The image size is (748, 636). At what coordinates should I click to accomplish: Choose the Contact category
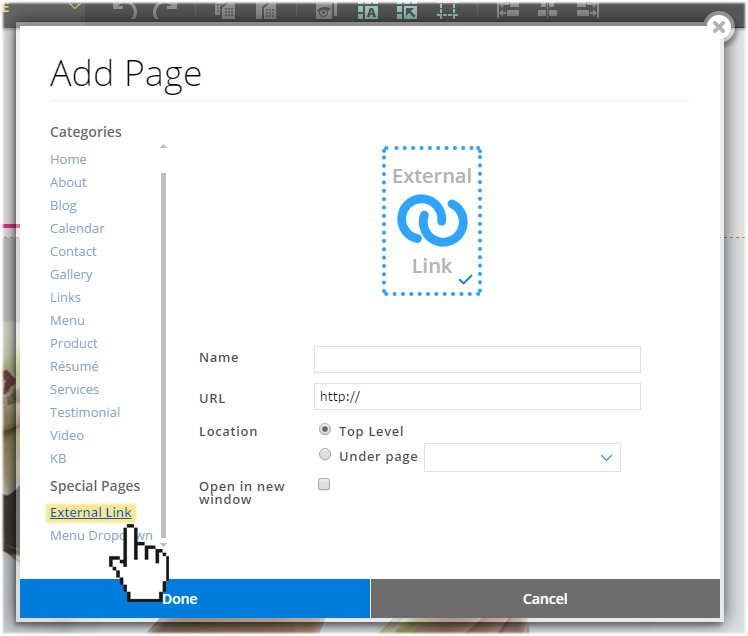[73, 251]
